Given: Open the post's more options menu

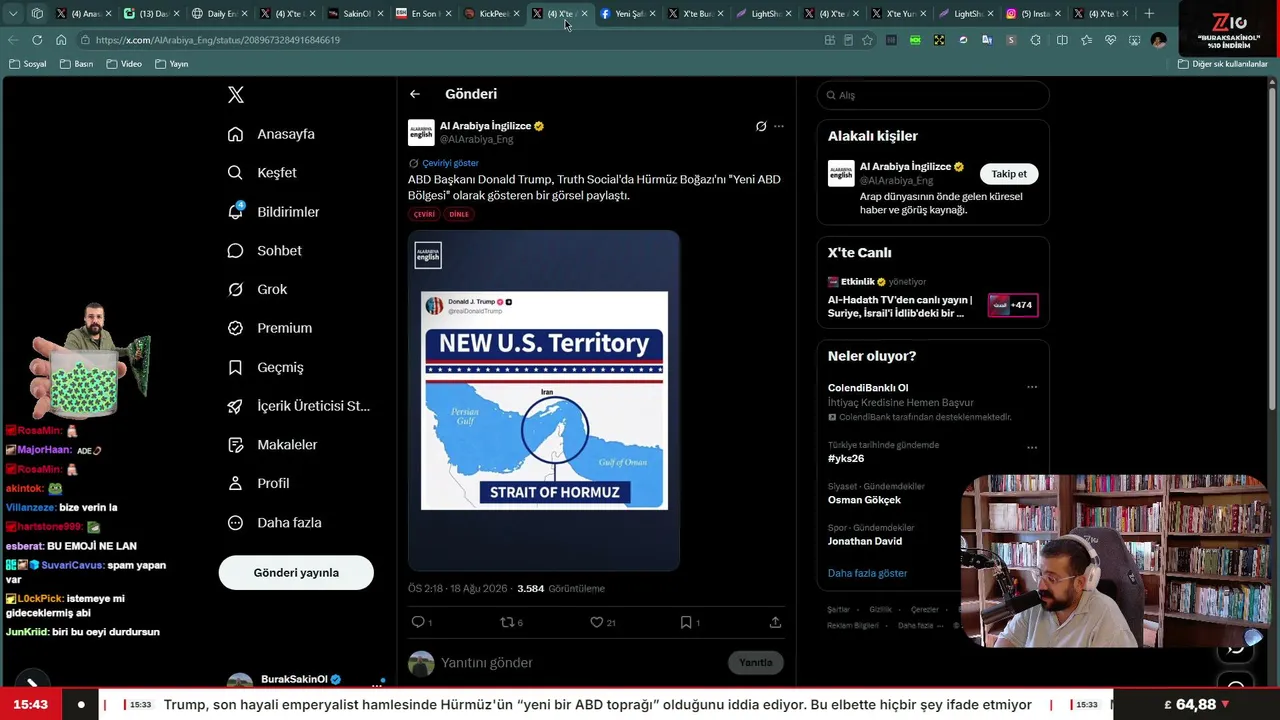Looking at the screenshot, I should [779, 126].
